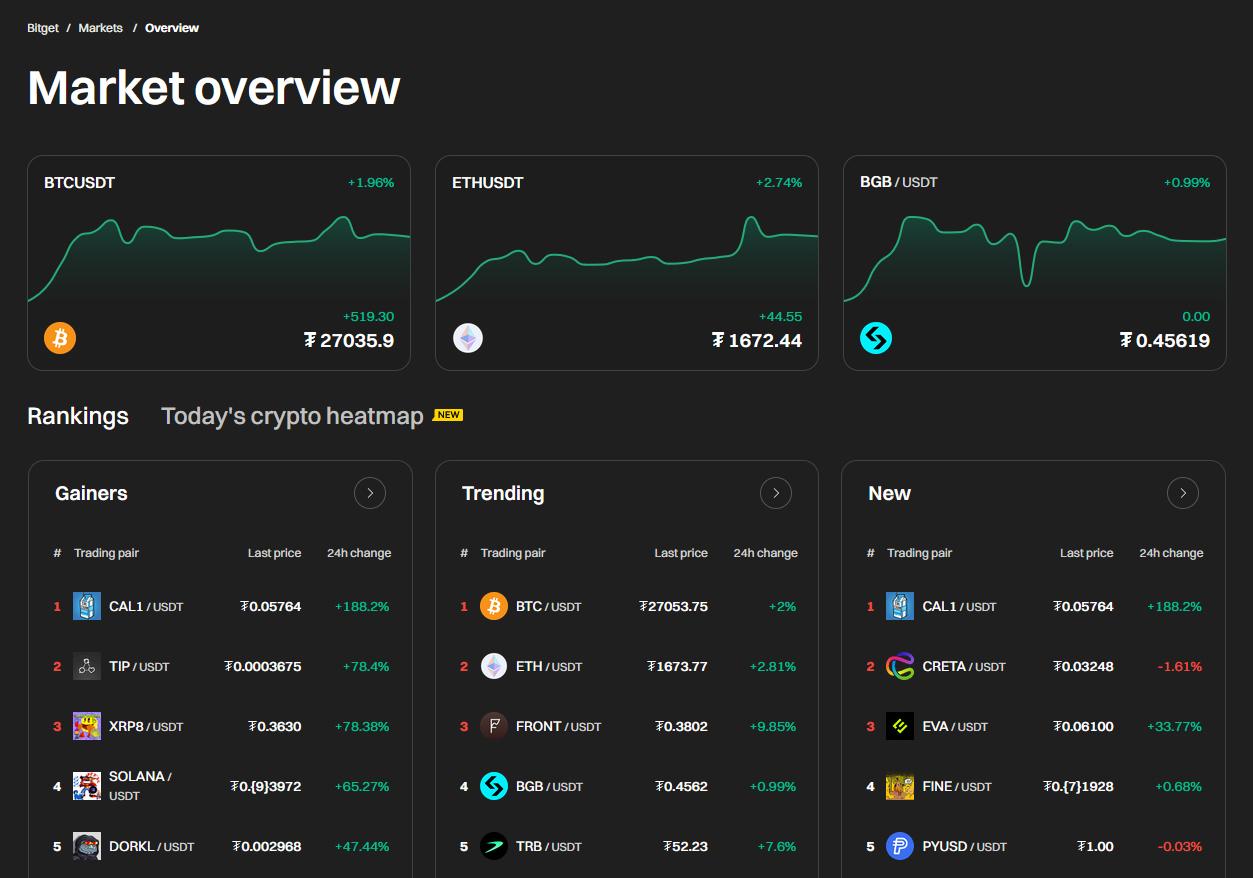The height and width of the screenshot is (878, 1253).
Task: Click the +33.77% change for EVA
Action: [1175, 726]
